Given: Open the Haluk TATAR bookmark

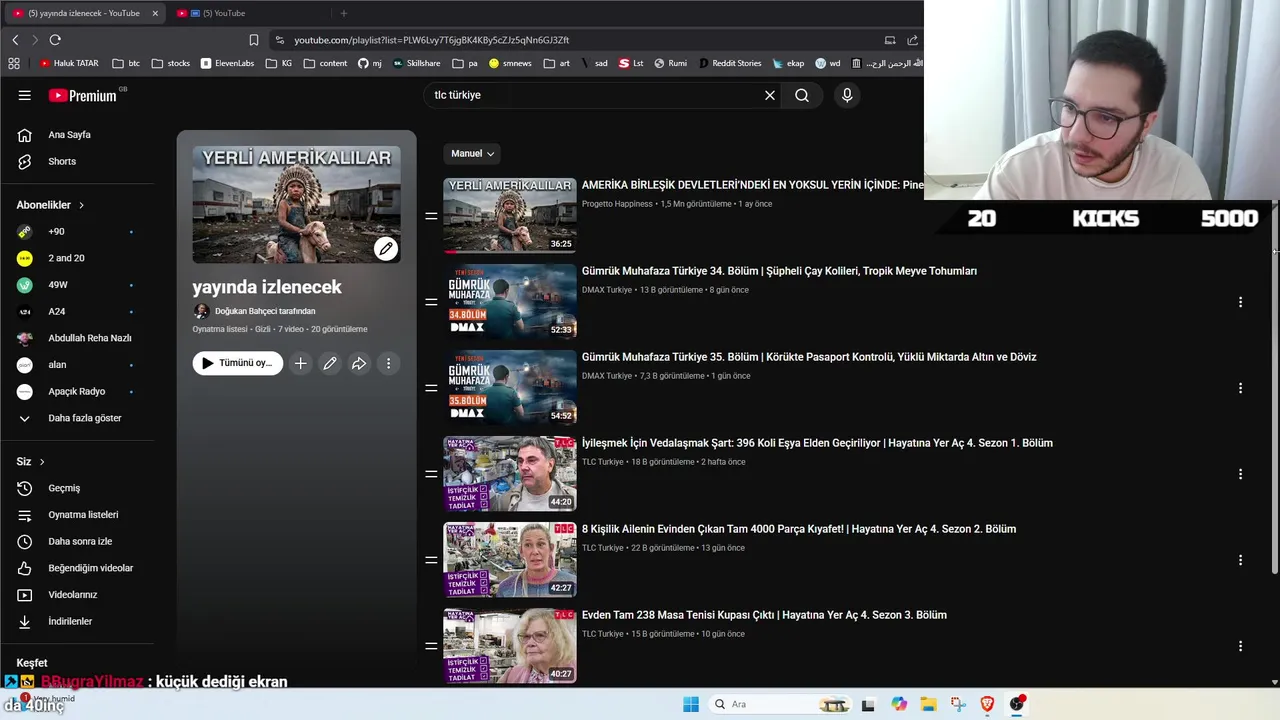Looking at the screenshot, I should pos(69,63).
